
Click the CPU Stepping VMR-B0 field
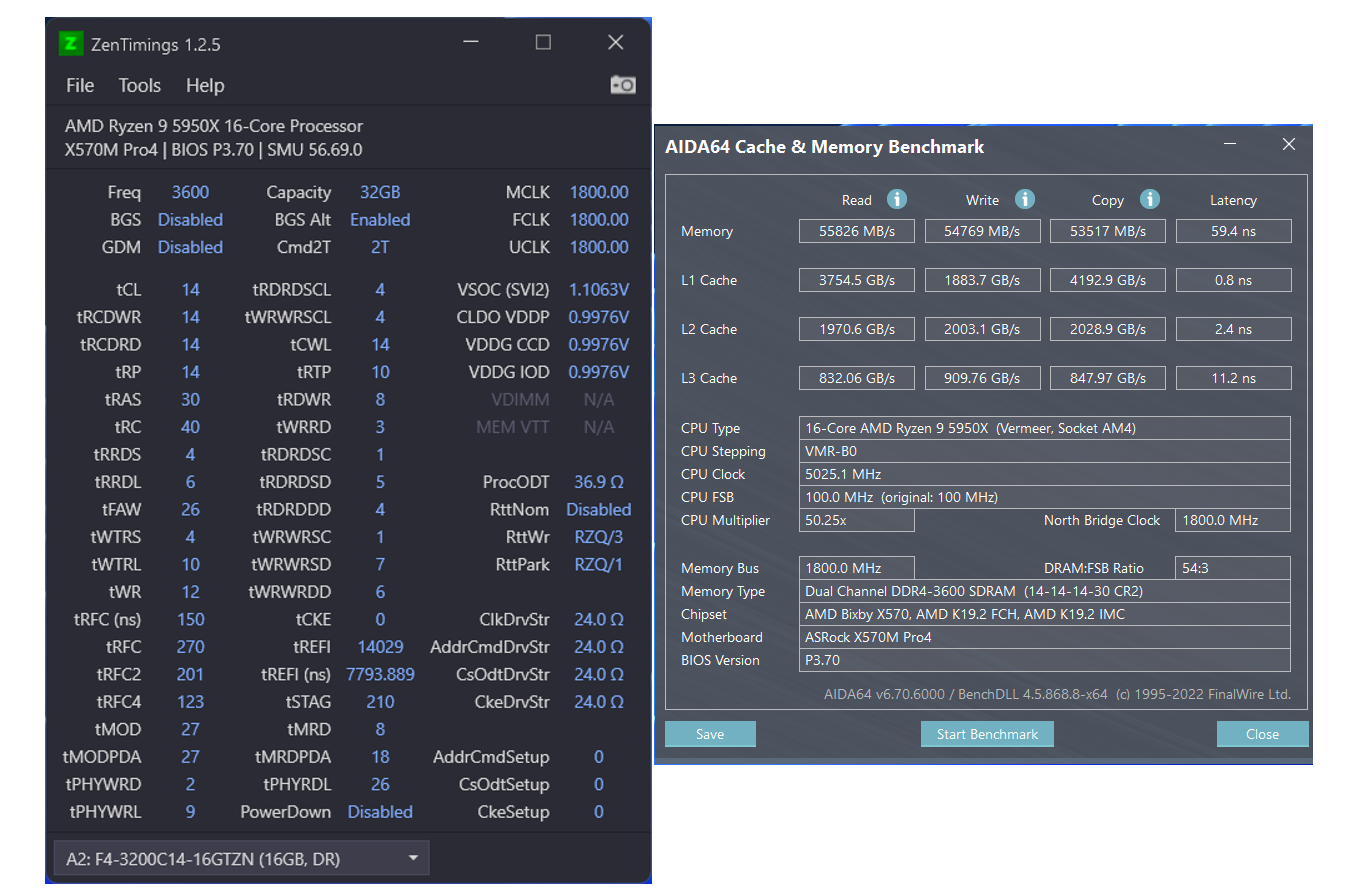1045,451
